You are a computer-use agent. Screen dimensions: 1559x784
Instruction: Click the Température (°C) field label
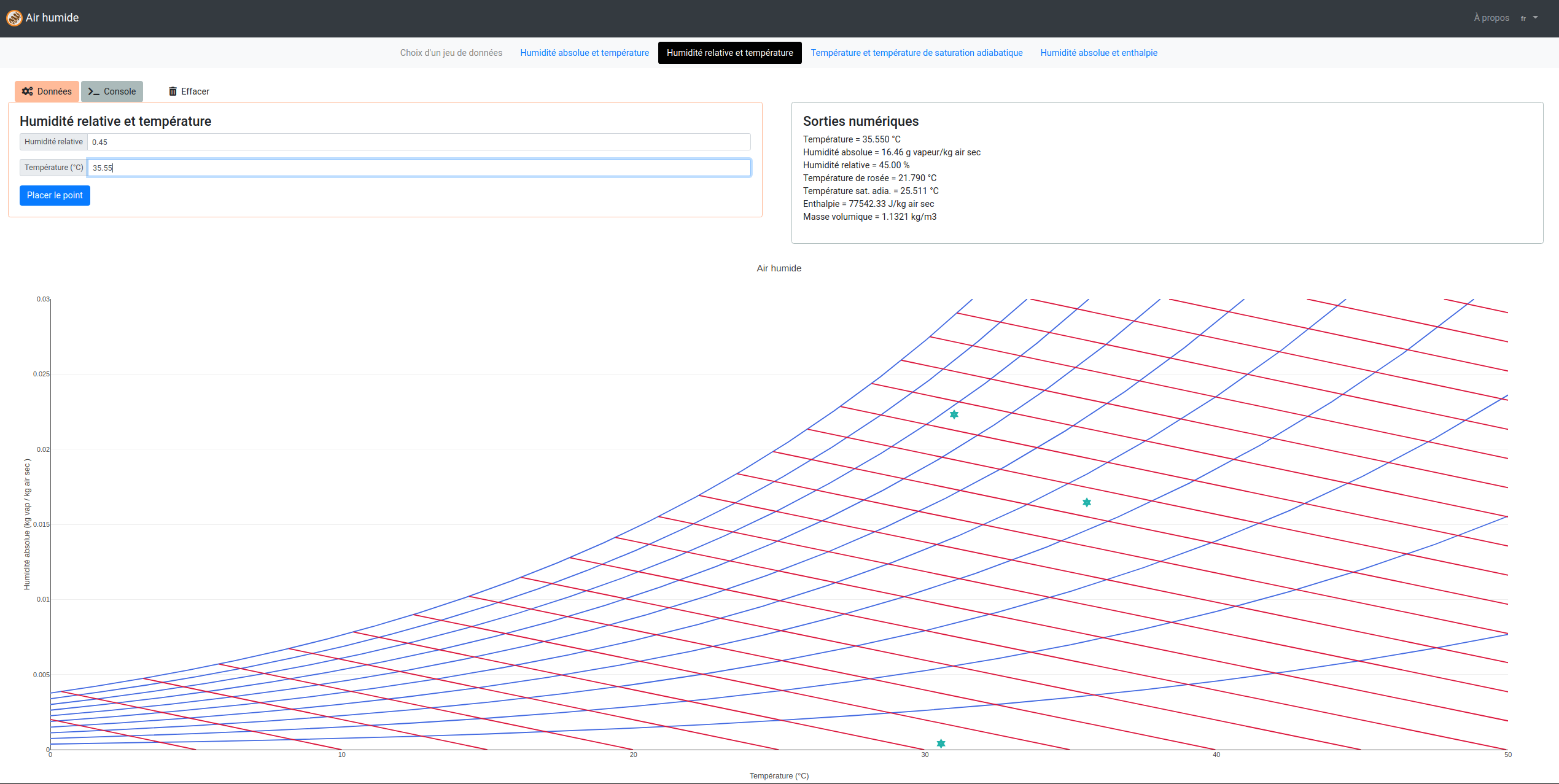[x=53, y=168]
